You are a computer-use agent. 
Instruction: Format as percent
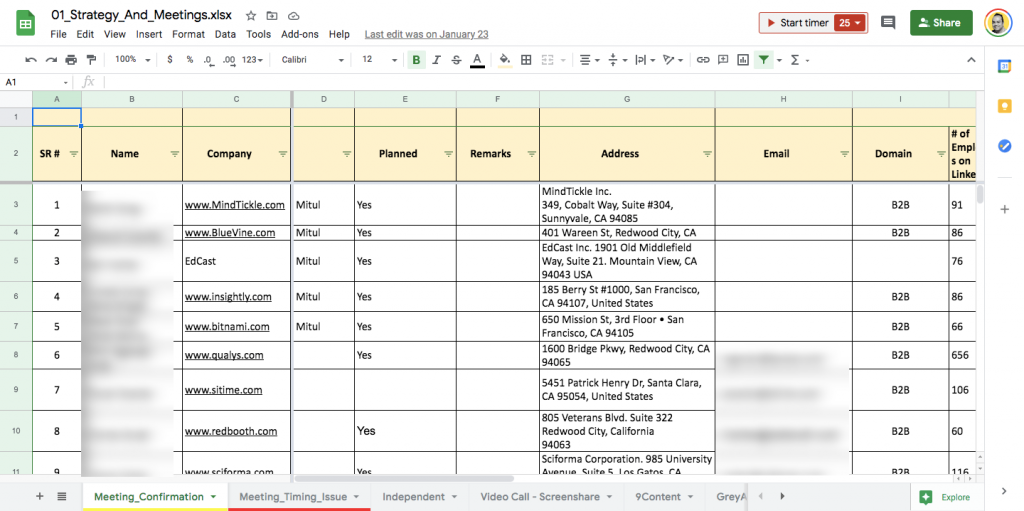pos(189,59)
